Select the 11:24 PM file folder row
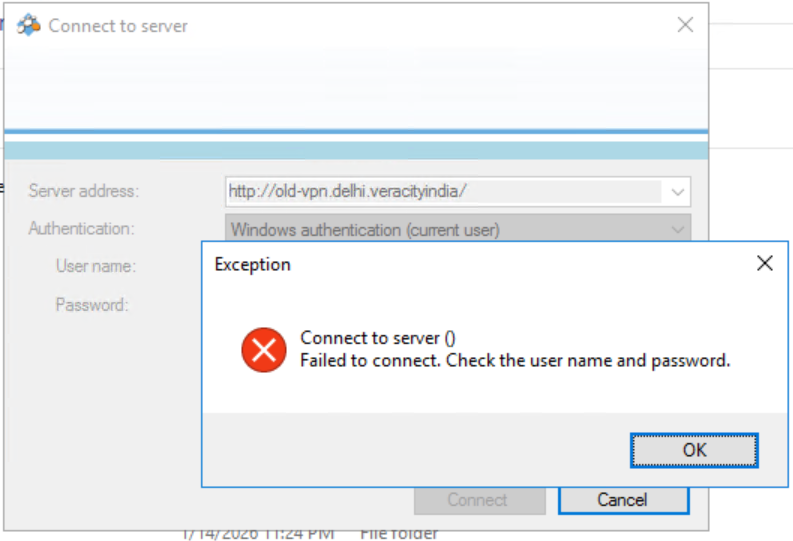 310,534
